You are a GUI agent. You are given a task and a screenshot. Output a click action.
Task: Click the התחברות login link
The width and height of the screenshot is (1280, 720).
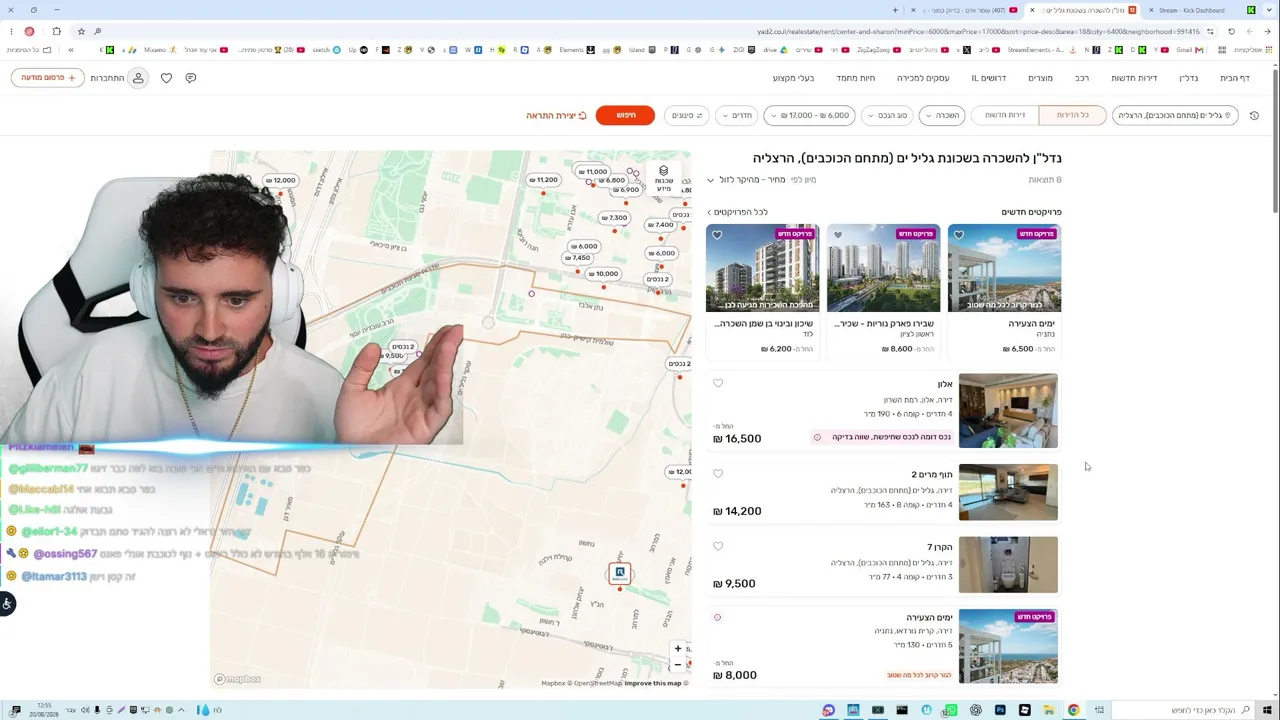(x=107, y=78)
